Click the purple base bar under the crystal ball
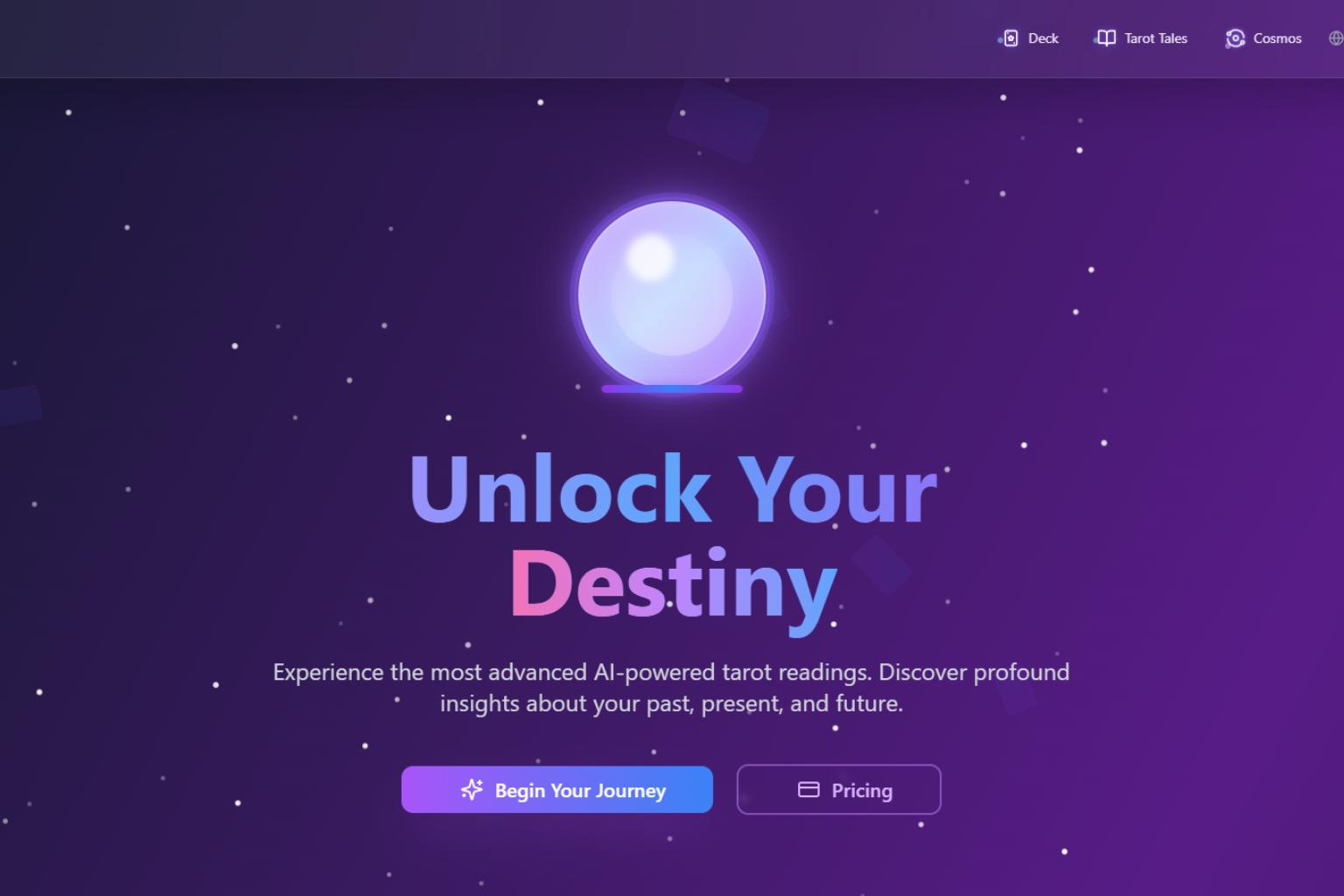 pyautogui.click(x=672, y=388)
